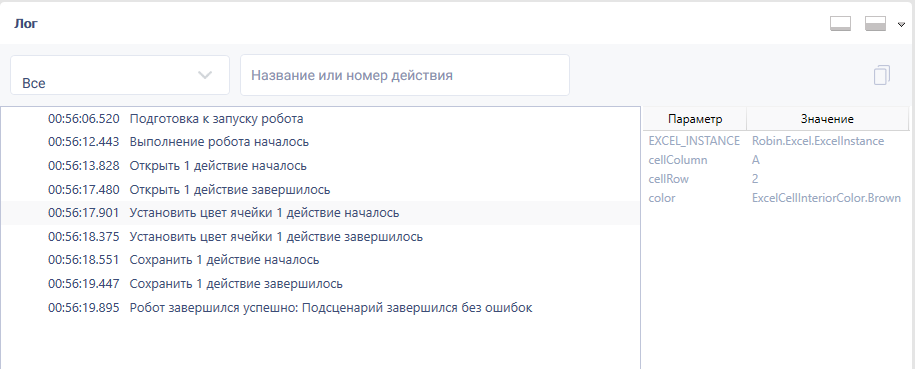The width and height of the screenshot is (915, 369).
Task: Copy log contents with clipboard icon
Action: (x=882, y=75)
